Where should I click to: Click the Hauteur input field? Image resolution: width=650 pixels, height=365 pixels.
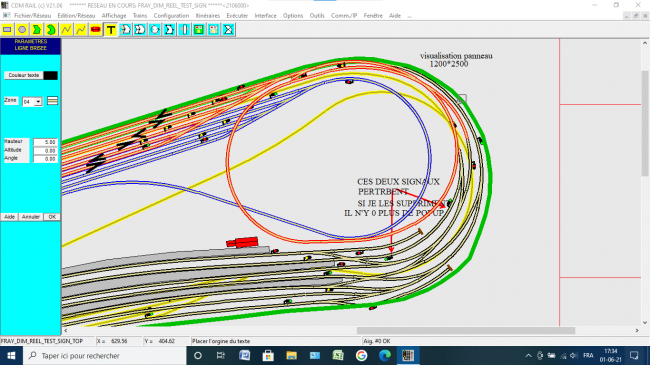[x=45, y=142]
